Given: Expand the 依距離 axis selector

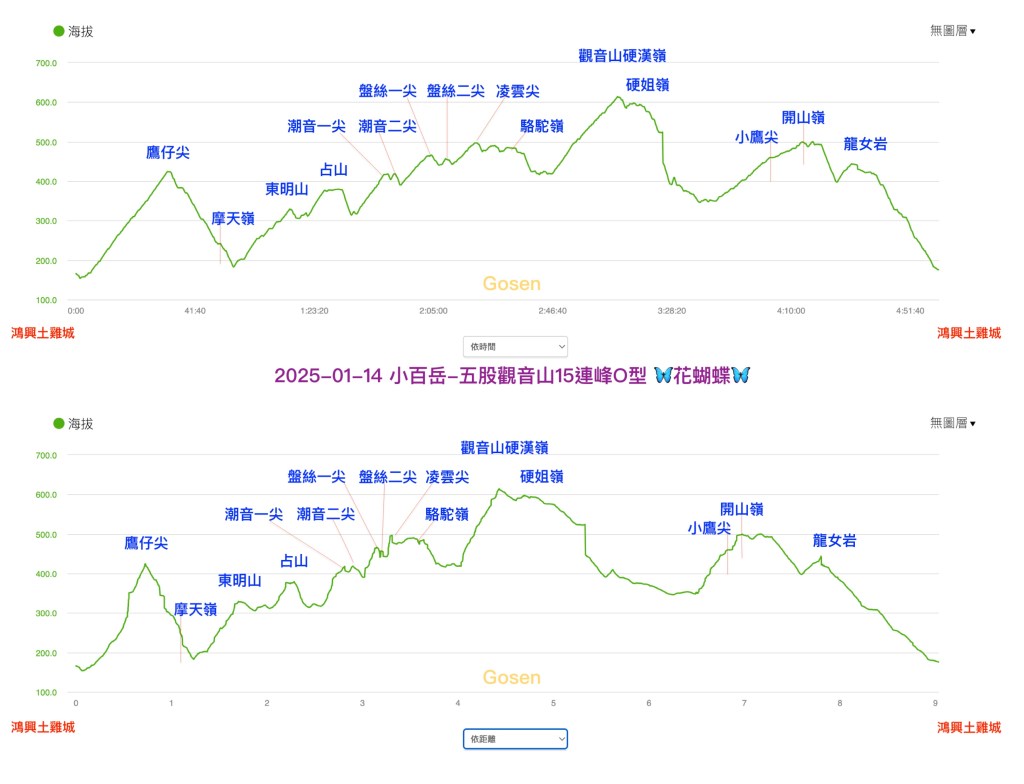Looking at the screenshot, I should (515, 739).
